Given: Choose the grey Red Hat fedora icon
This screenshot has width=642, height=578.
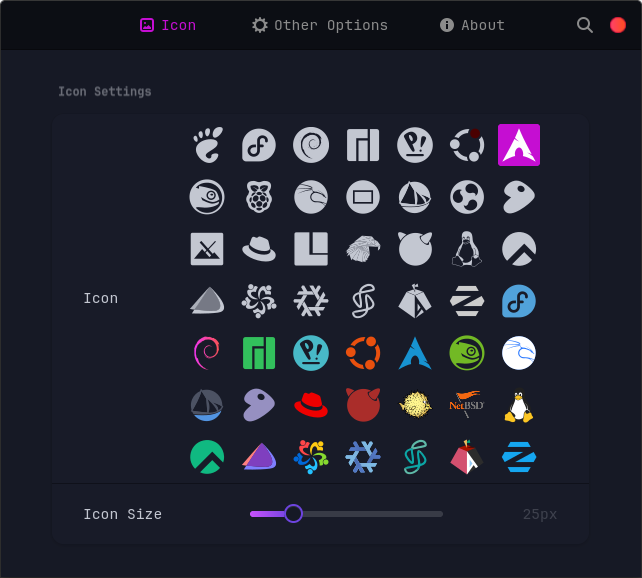Looking at the screenshot, I should (x=259, y=249).
